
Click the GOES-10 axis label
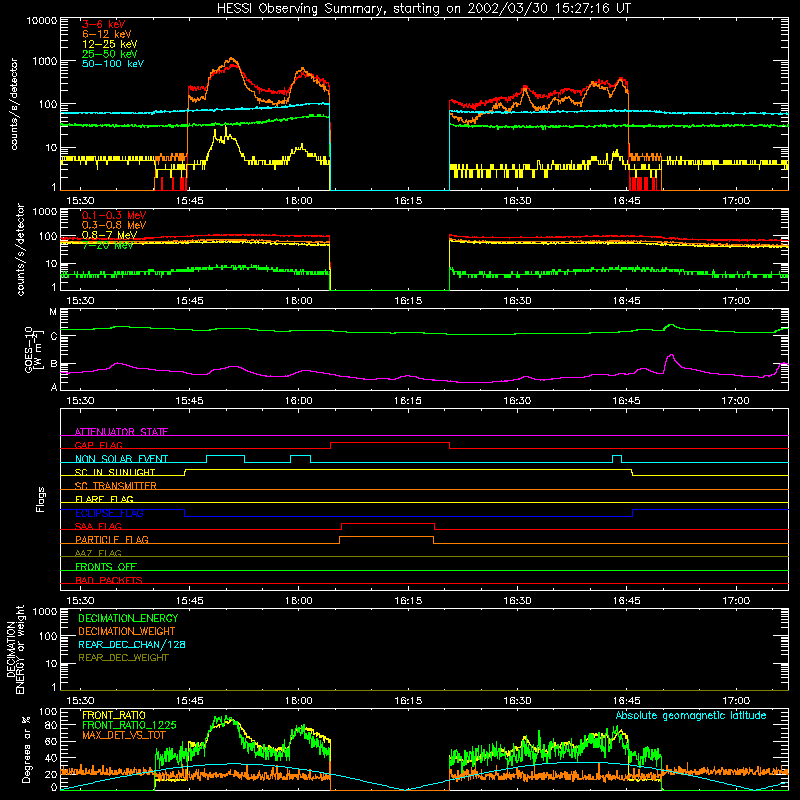[30, 349]
